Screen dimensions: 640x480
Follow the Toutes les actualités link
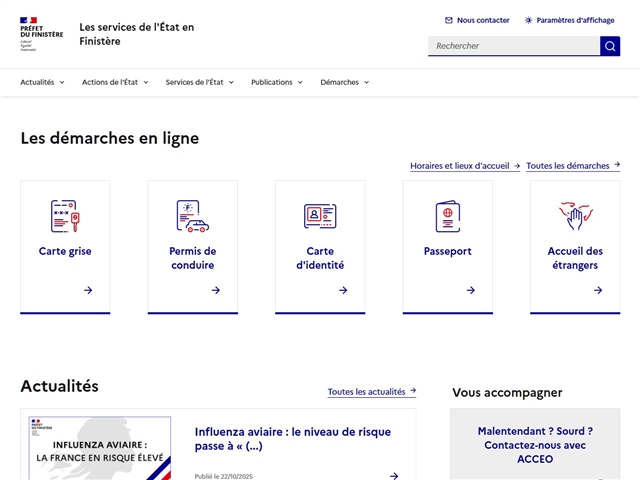(x=372, y=391)
